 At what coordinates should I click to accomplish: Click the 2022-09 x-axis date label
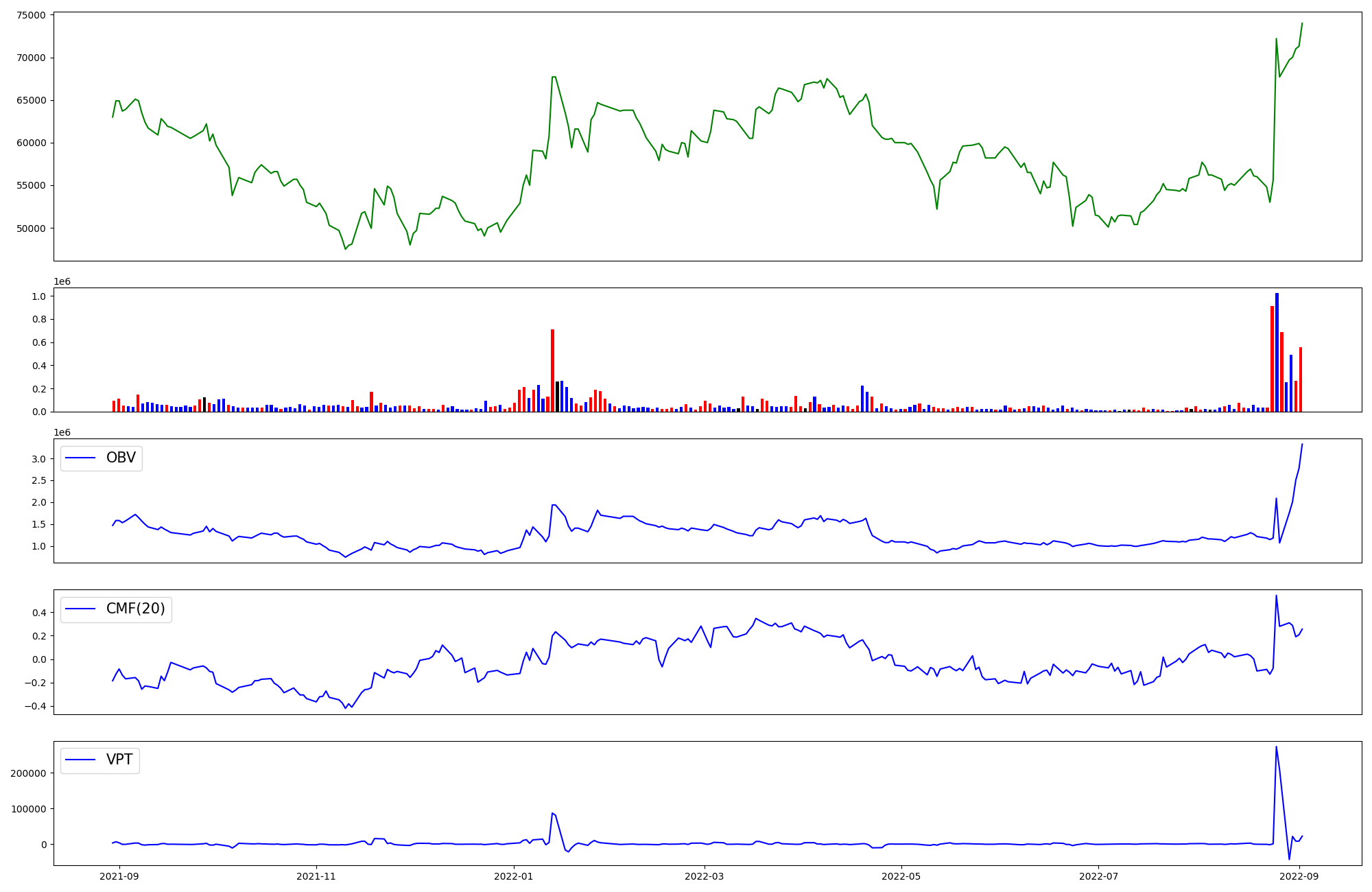[x=1299, y=876]
